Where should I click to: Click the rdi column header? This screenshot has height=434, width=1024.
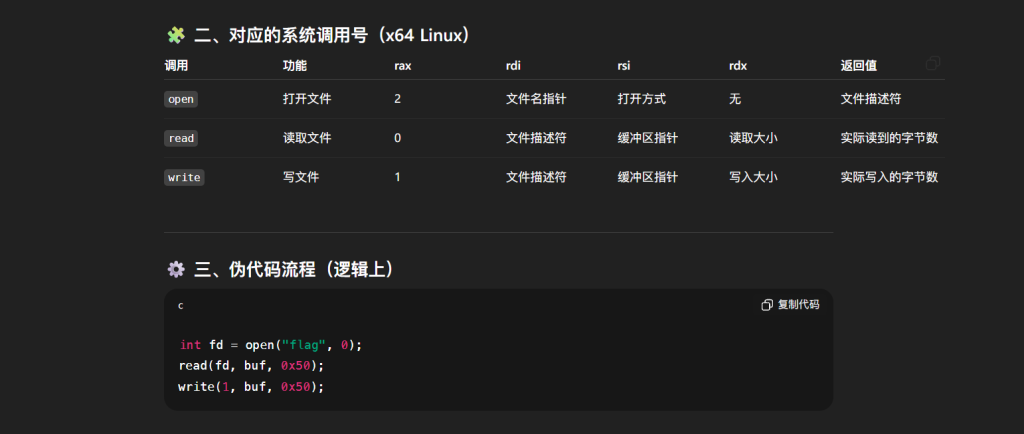pos(514,66)
